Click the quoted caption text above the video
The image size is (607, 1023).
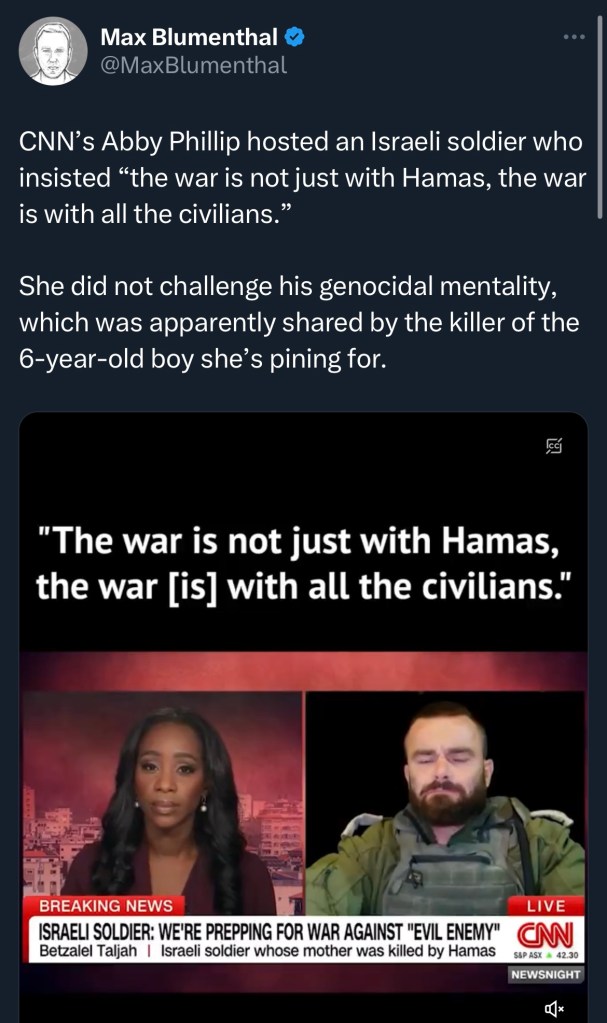pos(304,564)
